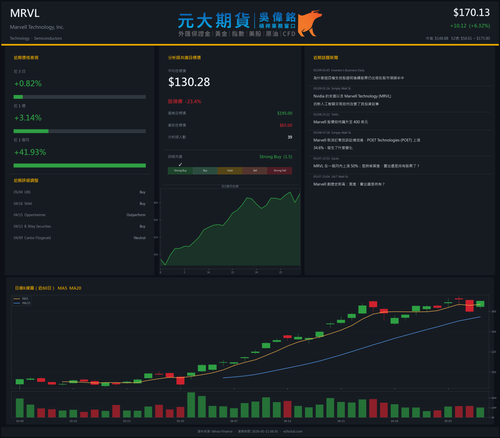The width and height of the screenshot is (500, 438).
Task: Click the low target value $85.00
Action: 286,125
